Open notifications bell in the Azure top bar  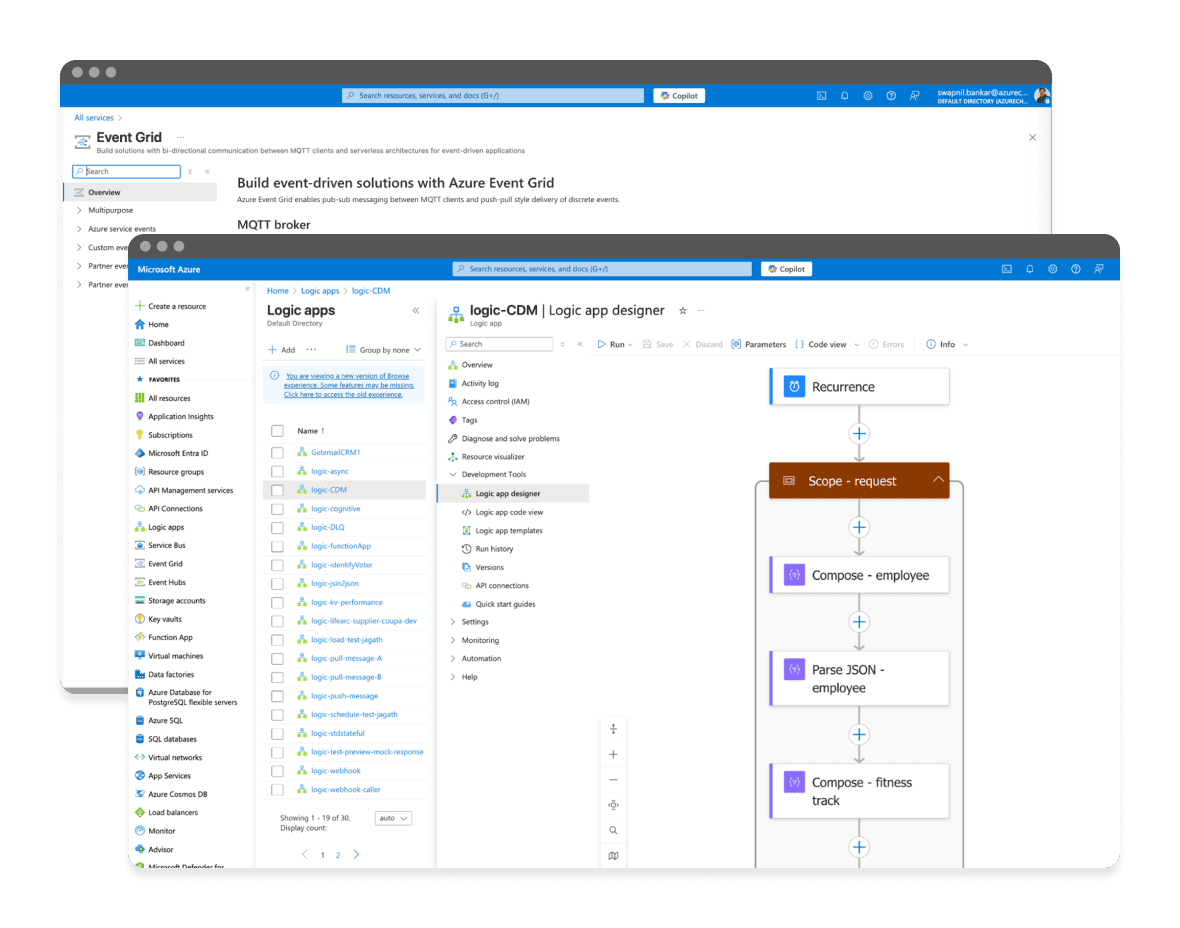pos(1029,269)
